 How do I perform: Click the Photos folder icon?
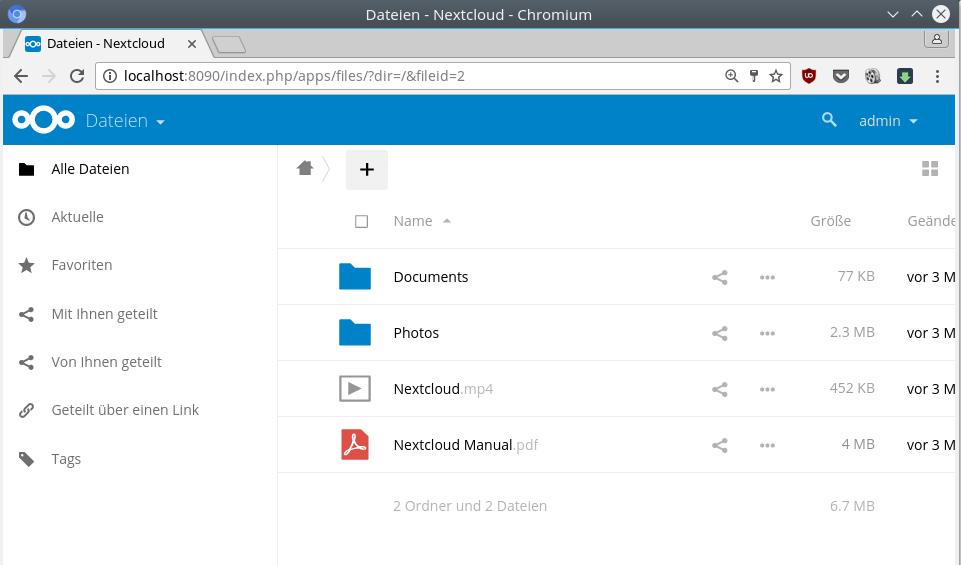click(355, 332)
